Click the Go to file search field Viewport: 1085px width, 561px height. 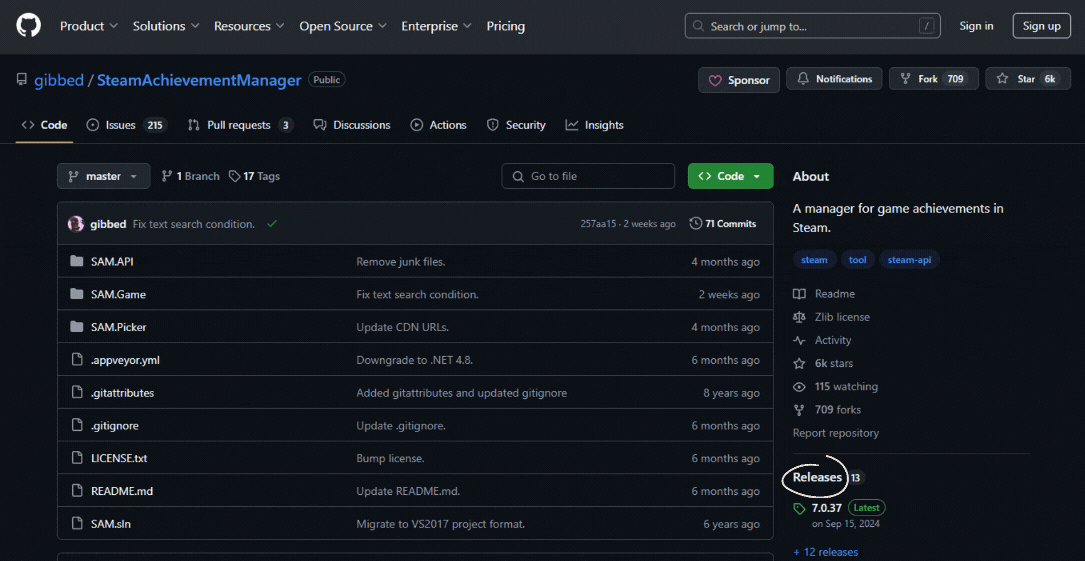pyautogui.click(x=588, y=176)
